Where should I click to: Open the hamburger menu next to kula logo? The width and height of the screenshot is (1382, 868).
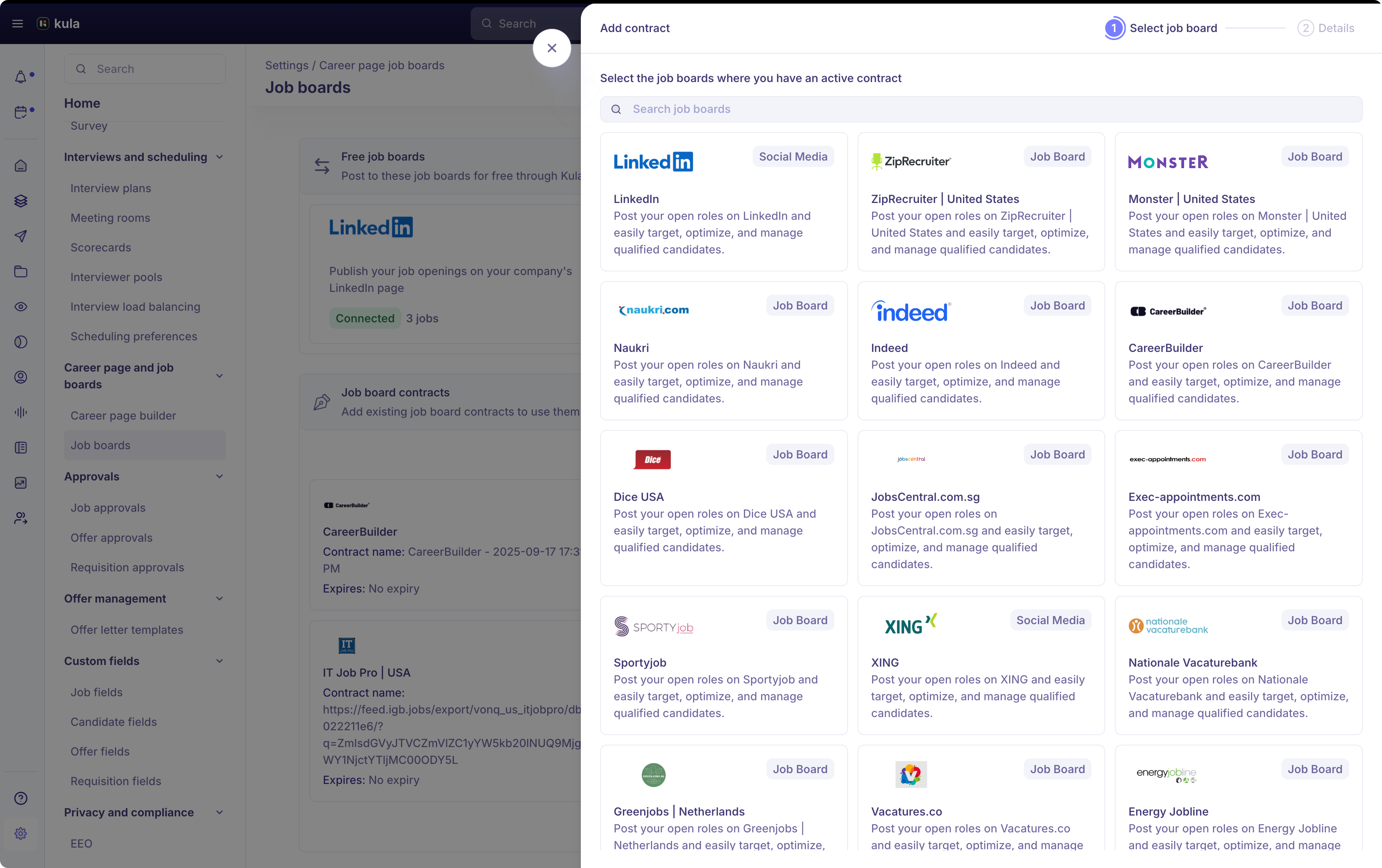coord(17,24)
